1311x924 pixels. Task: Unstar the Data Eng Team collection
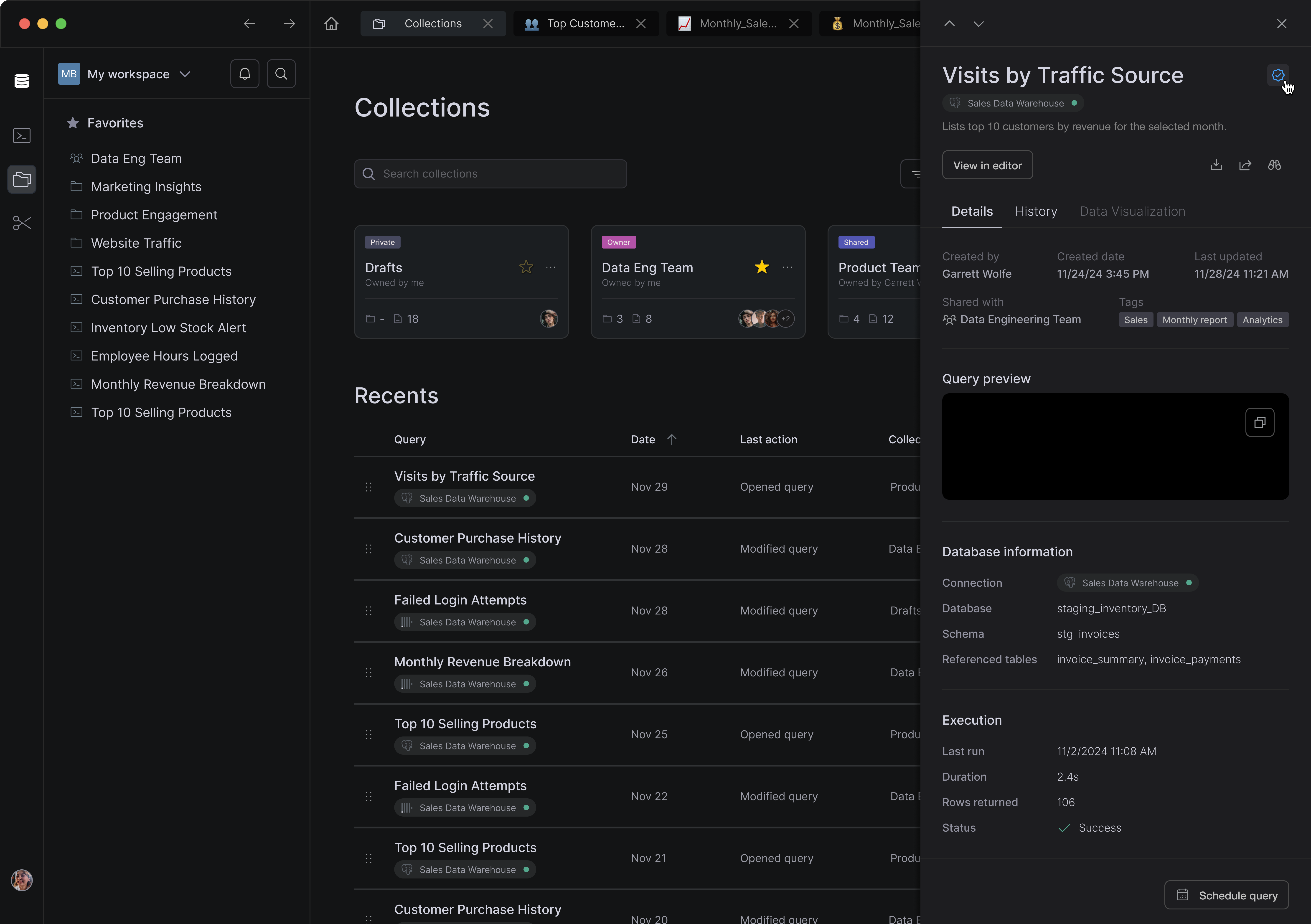[762, 267]
